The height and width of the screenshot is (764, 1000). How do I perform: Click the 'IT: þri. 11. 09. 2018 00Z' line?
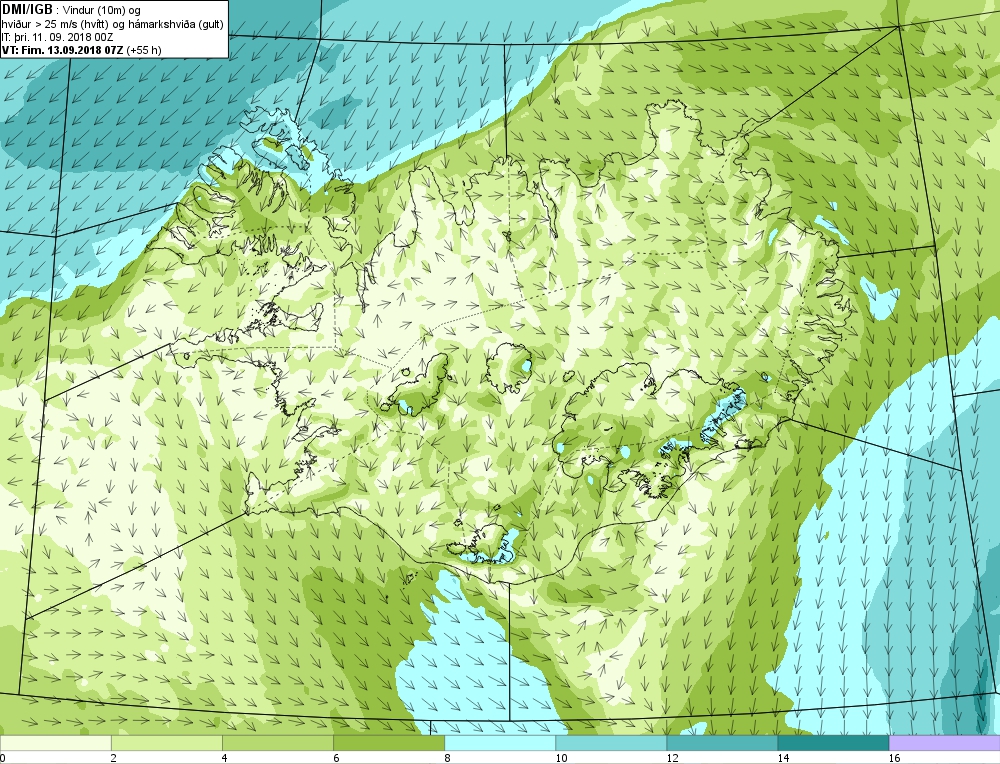tap(57, 37)
